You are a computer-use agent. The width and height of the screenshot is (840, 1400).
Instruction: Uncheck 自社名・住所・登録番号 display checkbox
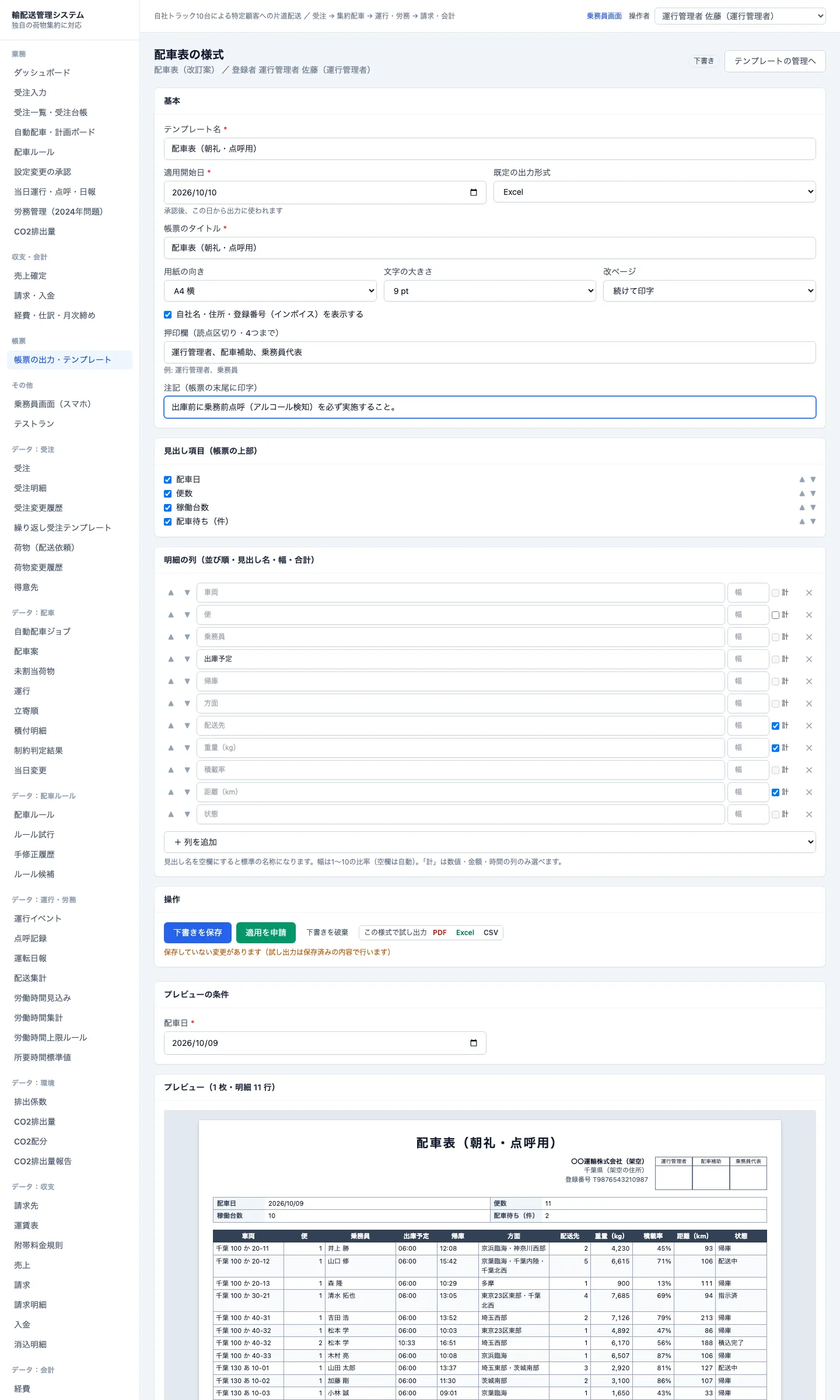click(168, 314)
